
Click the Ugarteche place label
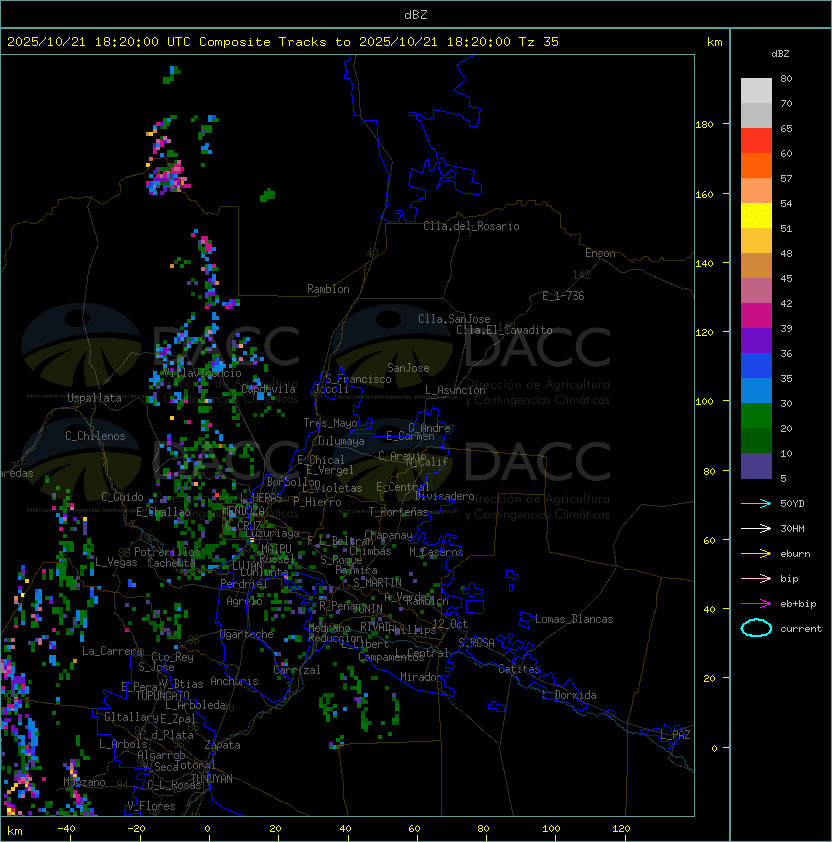coord(247,634)
